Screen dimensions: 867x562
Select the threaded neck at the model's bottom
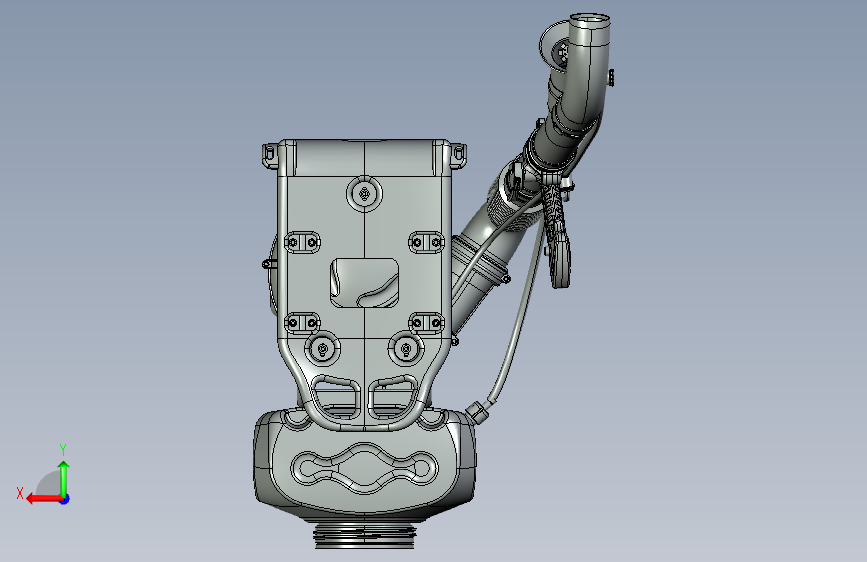[364, 536]
